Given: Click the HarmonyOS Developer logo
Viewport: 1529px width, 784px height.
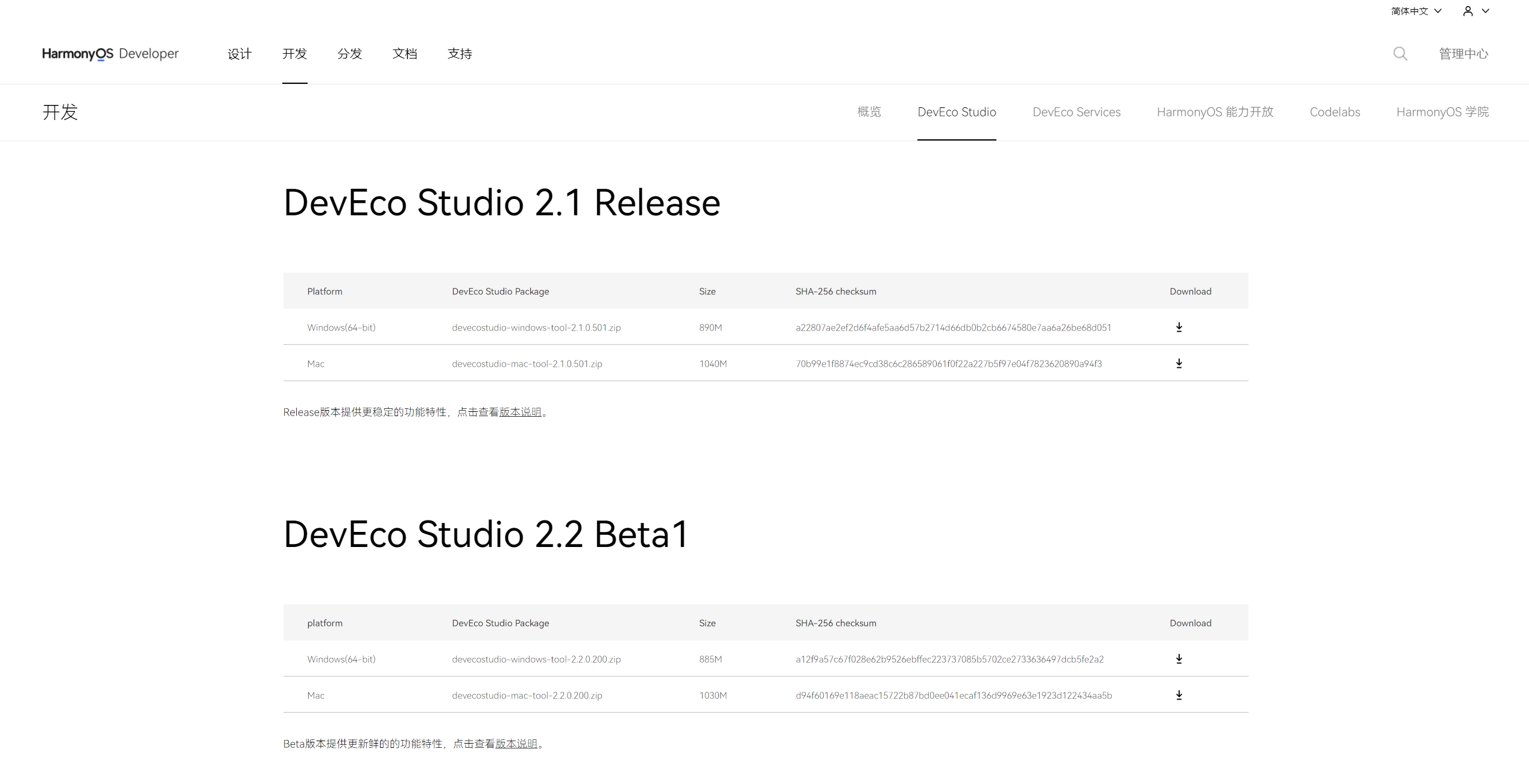Looking at the screenshot, I should tap(110, 54).
